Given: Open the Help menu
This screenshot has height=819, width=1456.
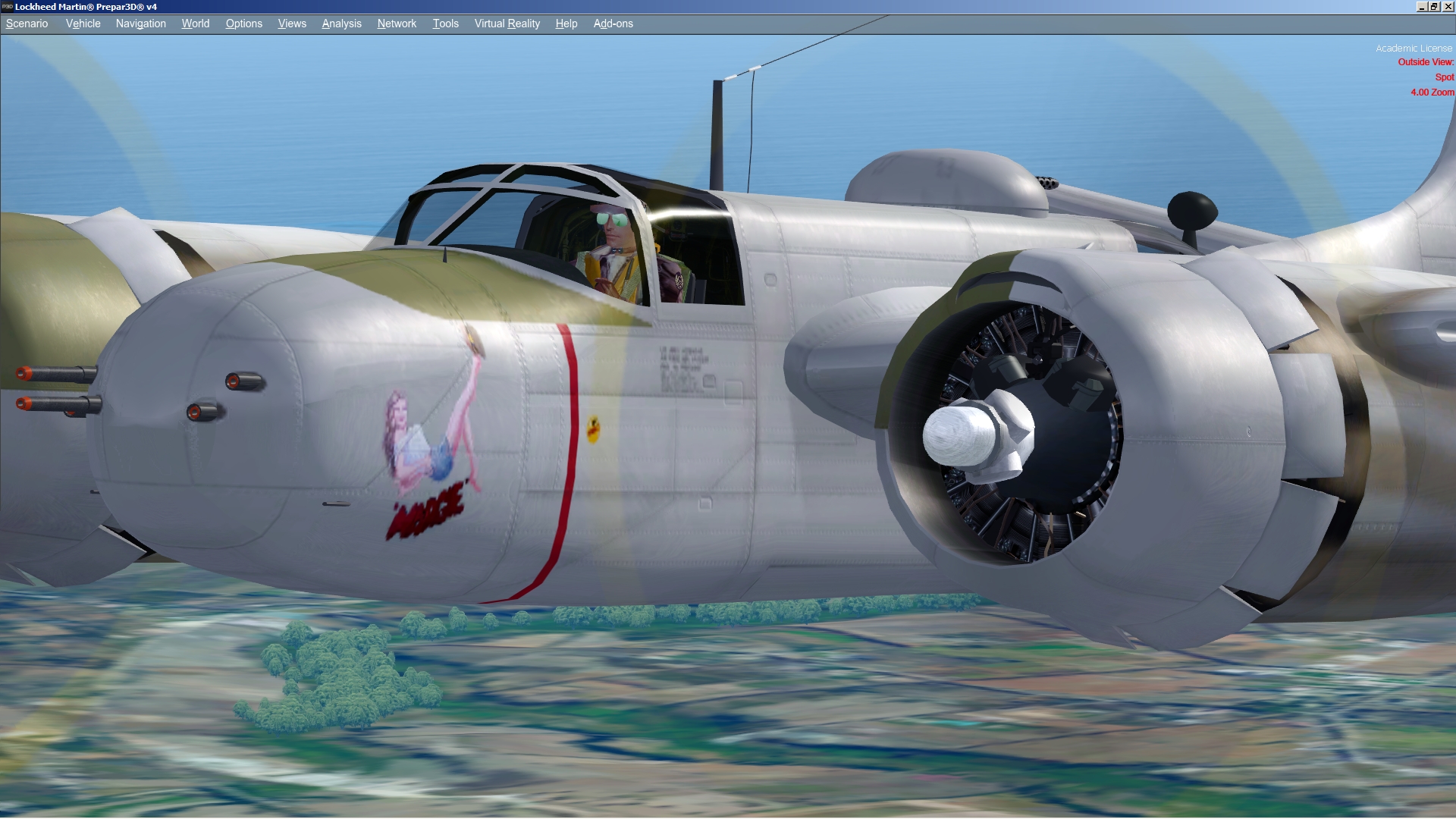Looking at the screenshot, I should [x=566, y=24].
